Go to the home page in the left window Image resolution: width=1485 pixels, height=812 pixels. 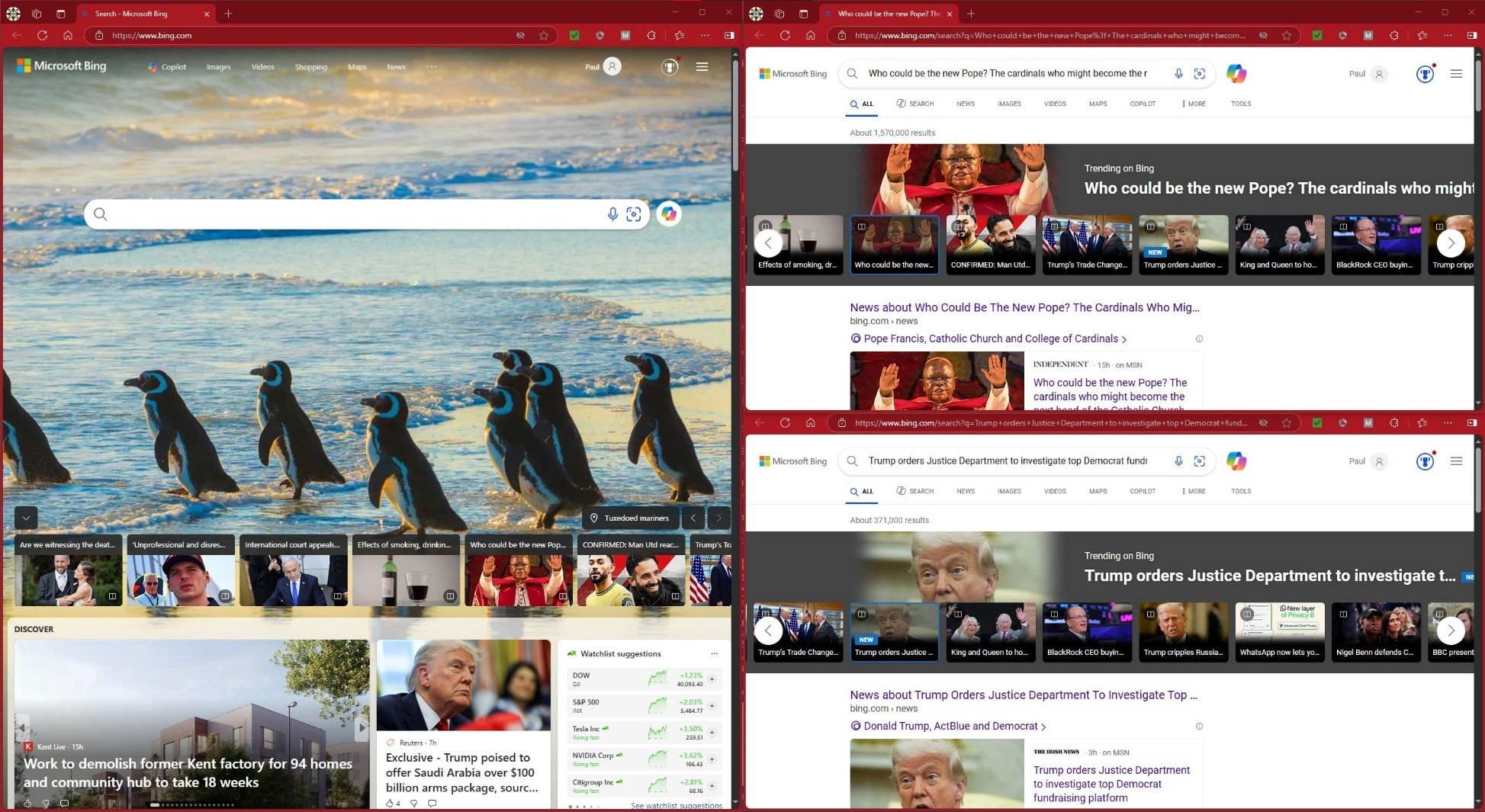68,35
